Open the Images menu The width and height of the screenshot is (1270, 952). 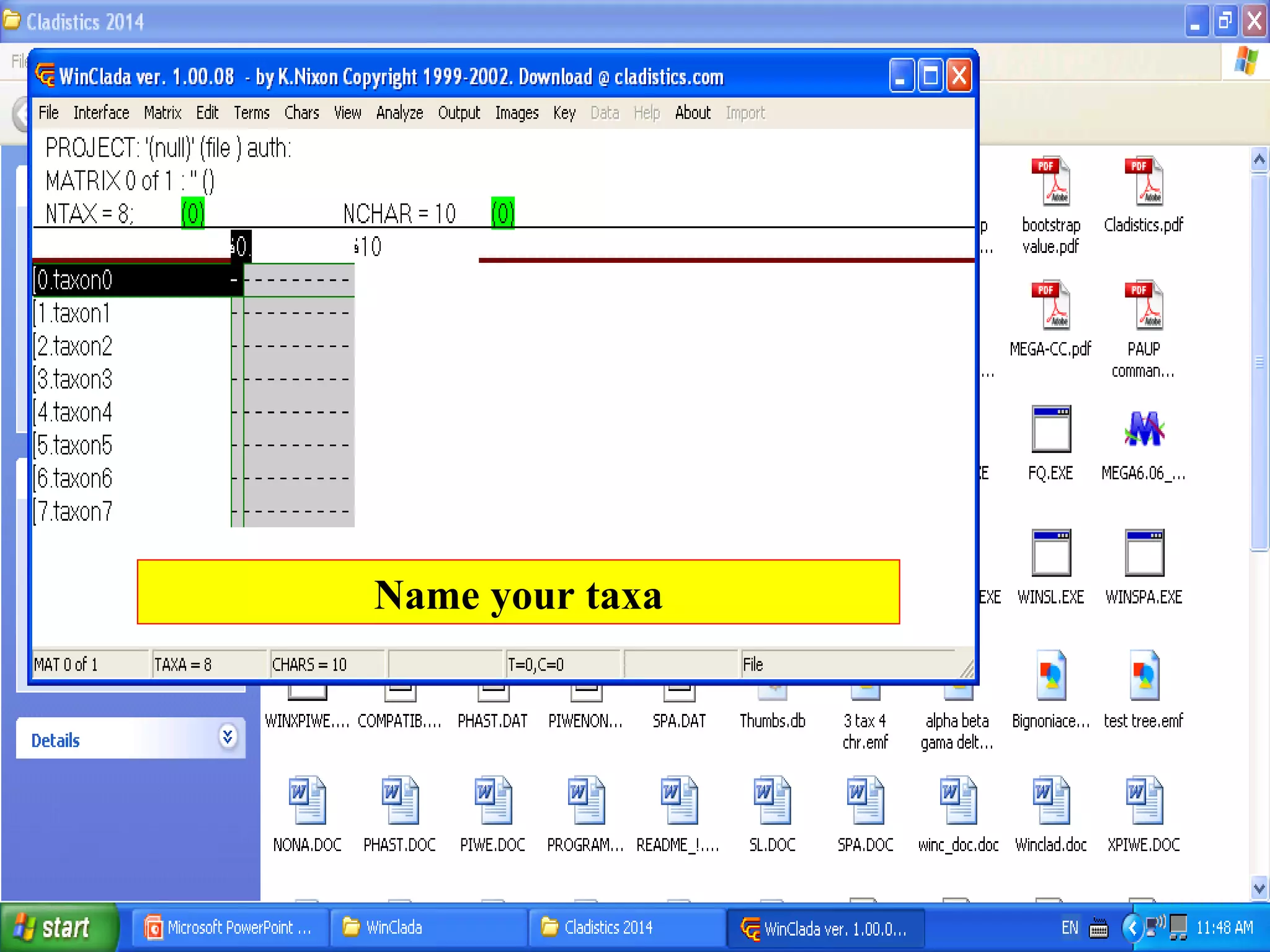517,113
